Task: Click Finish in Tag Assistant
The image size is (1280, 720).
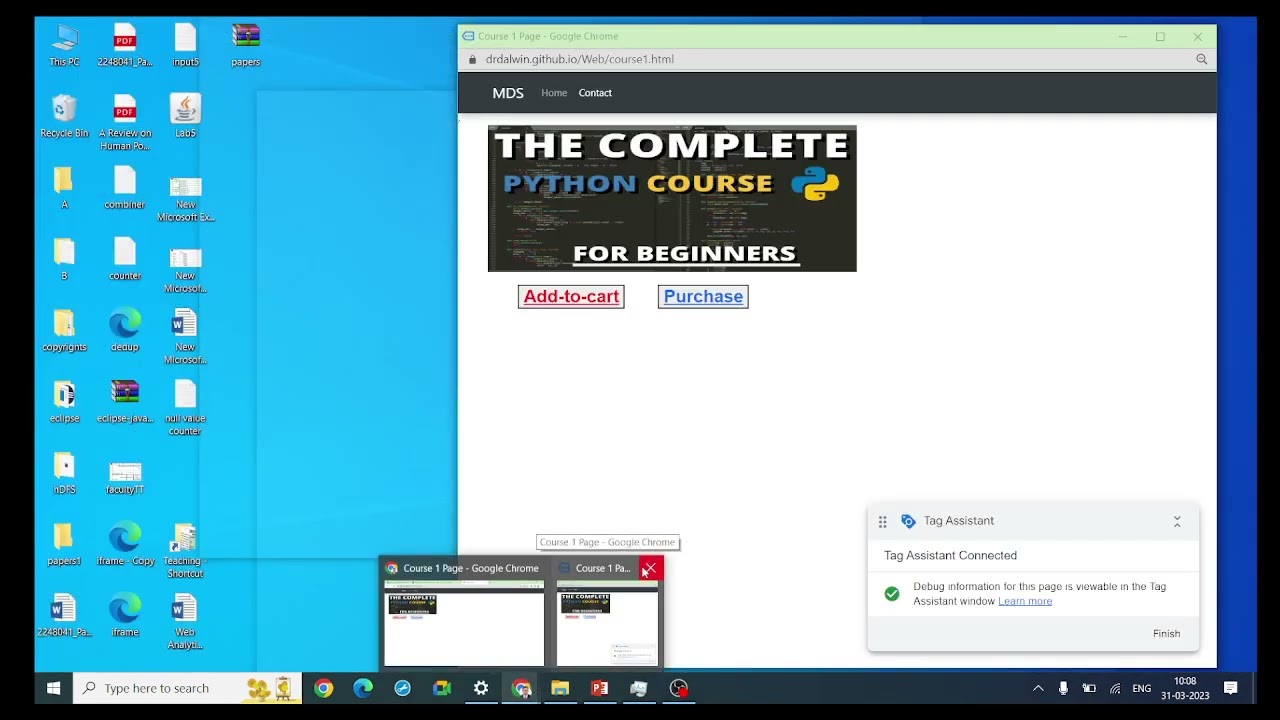Action: point(1166,633)
